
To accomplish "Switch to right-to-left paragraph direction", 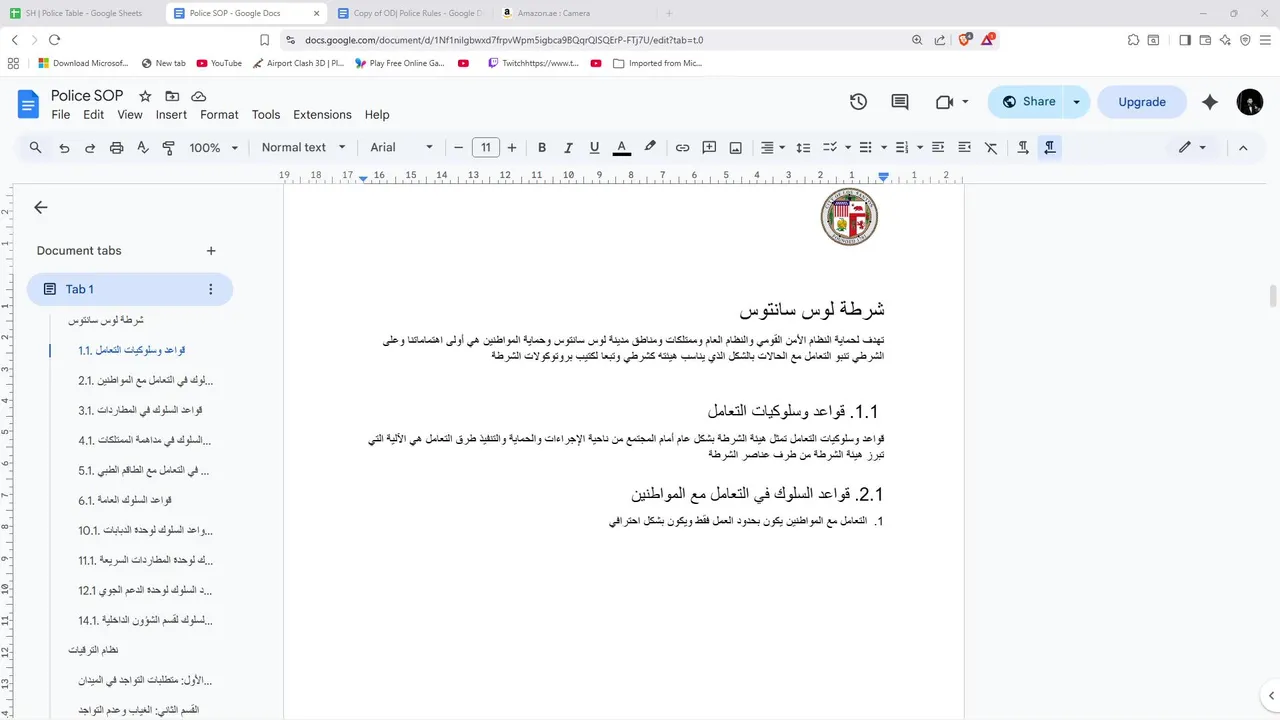I will coord(1049,147).
